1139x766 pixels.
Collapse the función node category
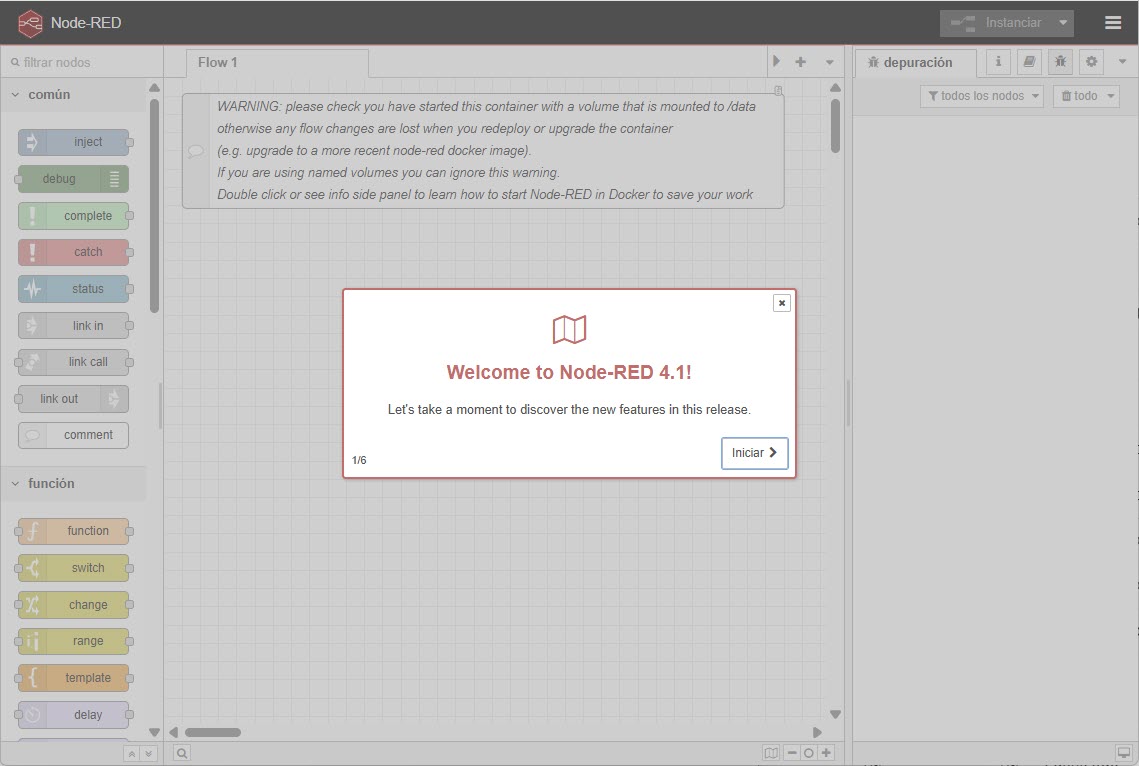[x=46, y=483]
